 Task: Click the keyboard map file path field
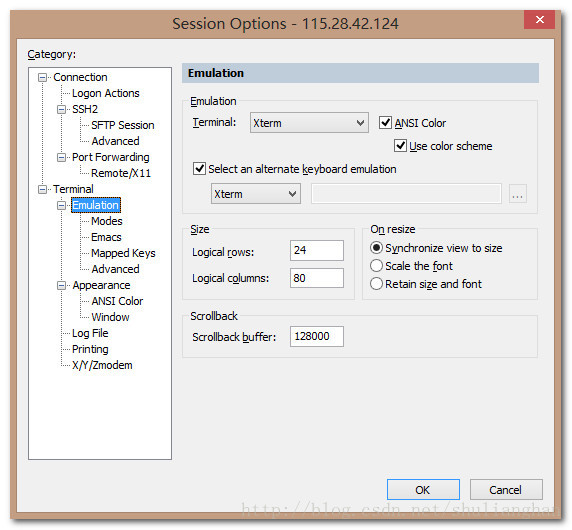click(x=406, y=194)
